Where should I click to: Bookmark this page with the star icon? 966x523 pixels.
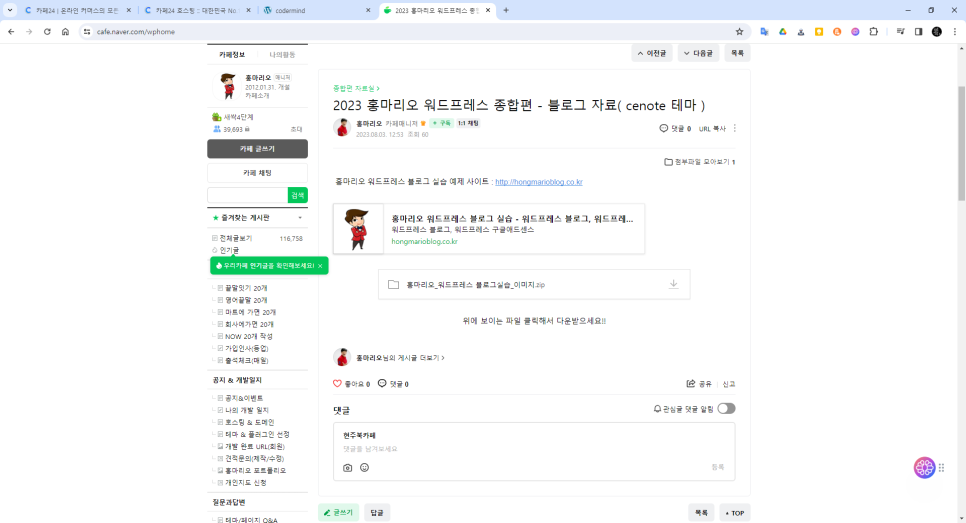739,32
